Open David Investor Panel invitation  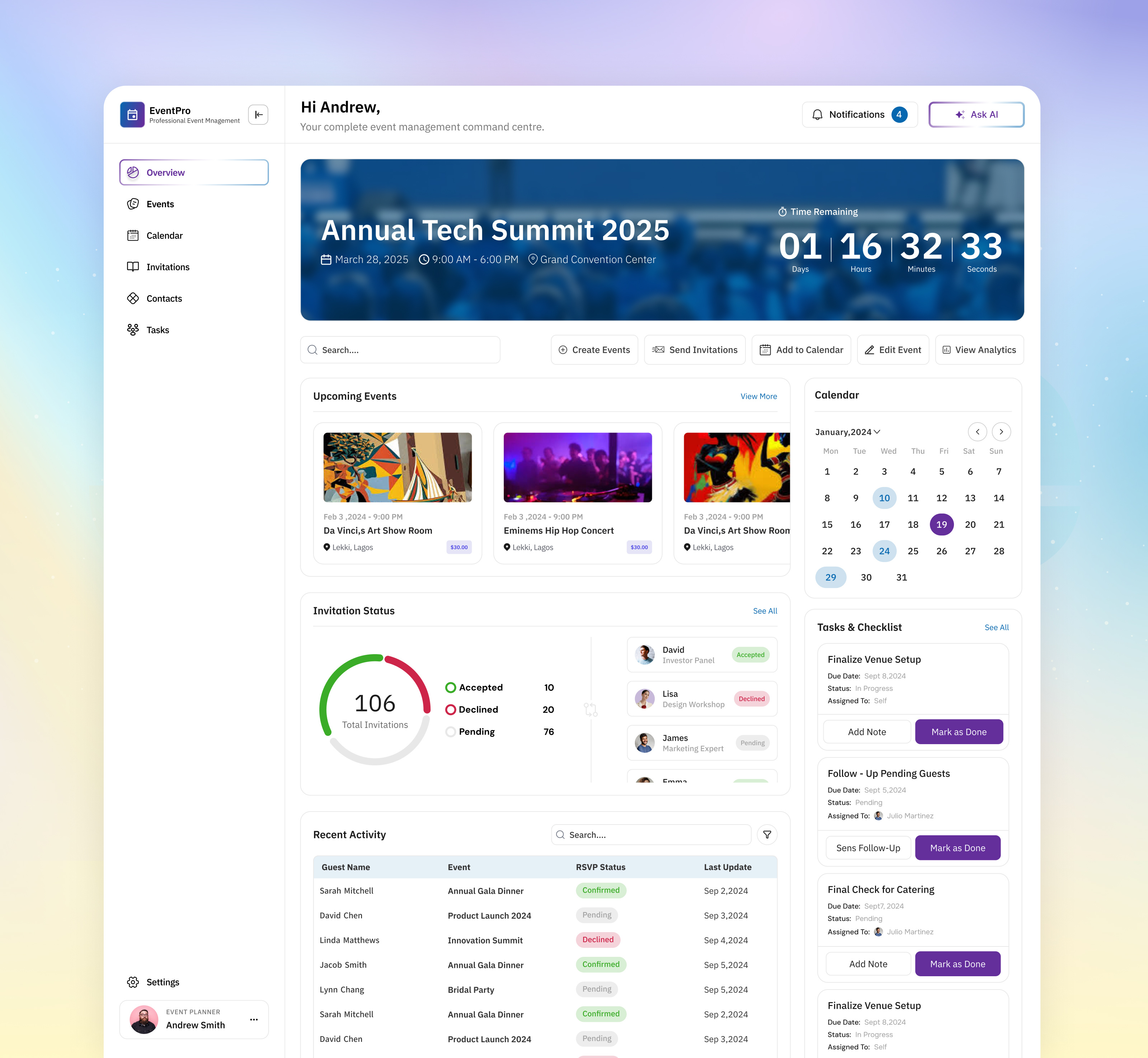pyautogui.click(x=702, y=655)
